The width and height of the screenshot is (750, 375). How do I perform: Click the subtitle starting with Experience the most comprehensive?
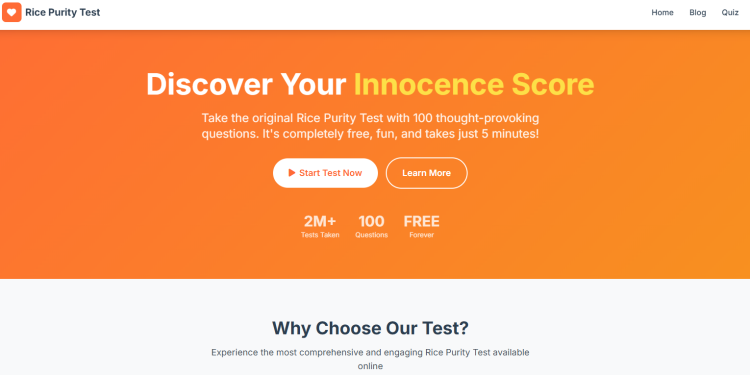(x=370, y=359)
